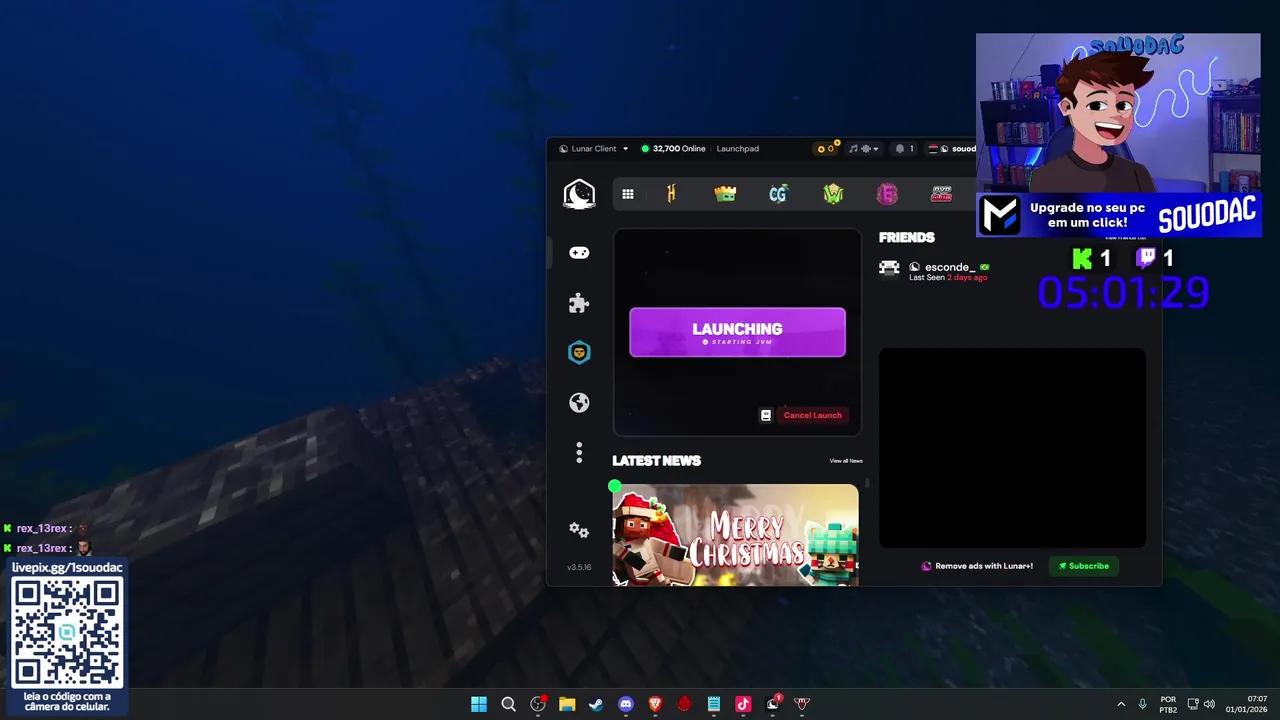Open OBS Studio from the taskbar
The height and width of the screenshot is (720, 1280).
click(538, 704)
